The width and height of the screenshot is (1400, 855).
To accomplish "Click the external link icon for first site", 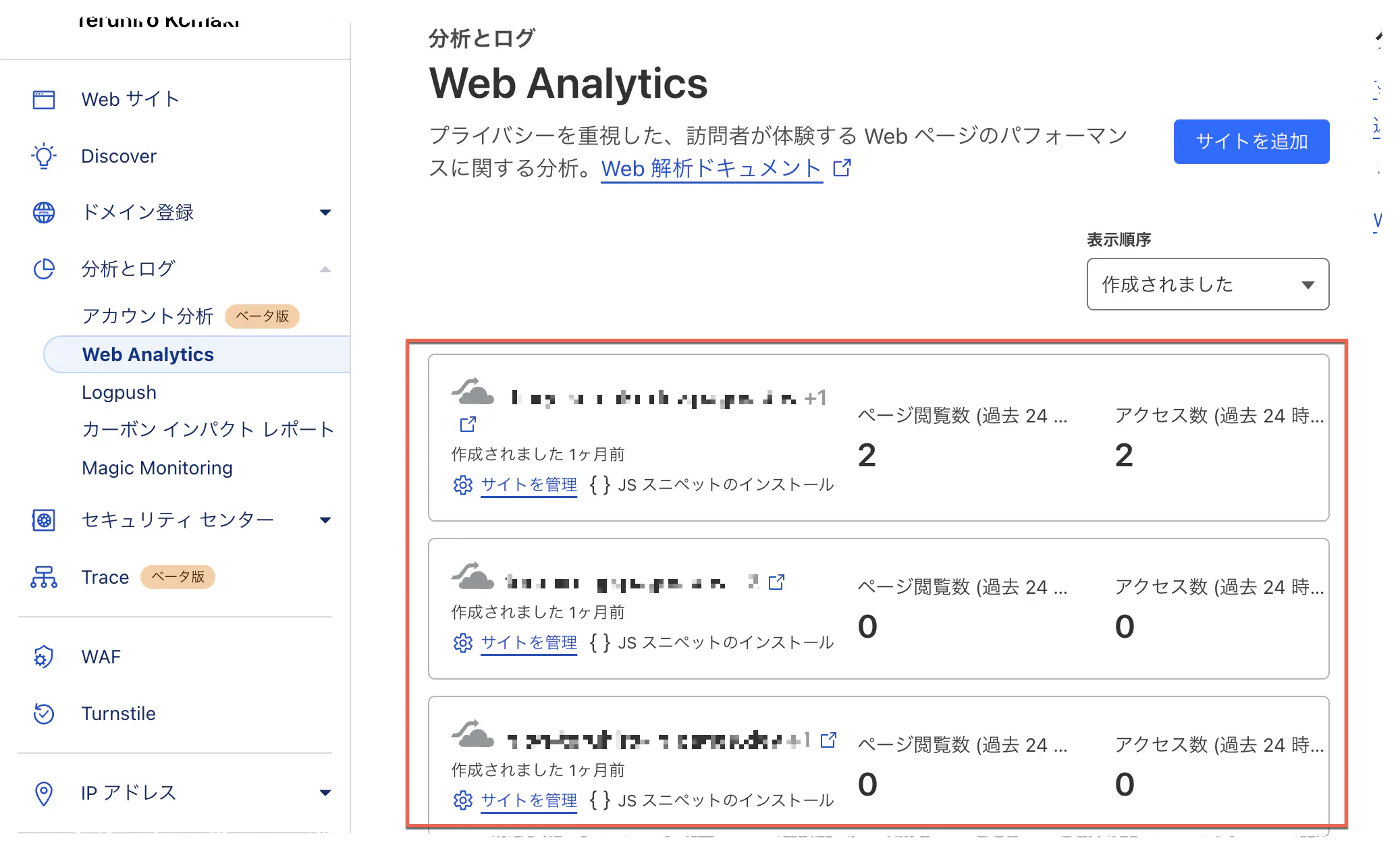I will [463, 425].
